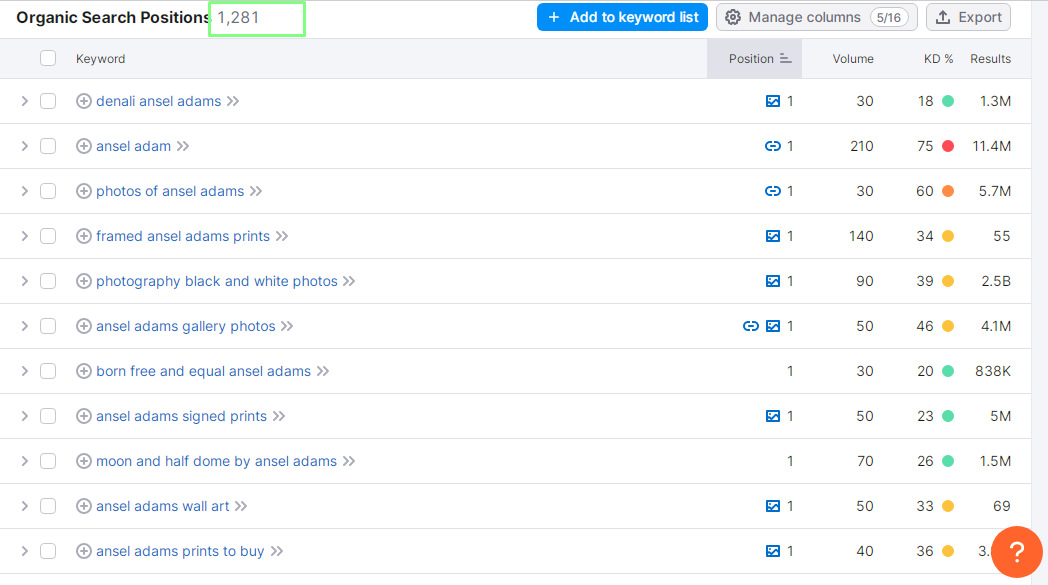Click the image pack icon in the 'framed ansel adams prints' row

pos(773,236)
